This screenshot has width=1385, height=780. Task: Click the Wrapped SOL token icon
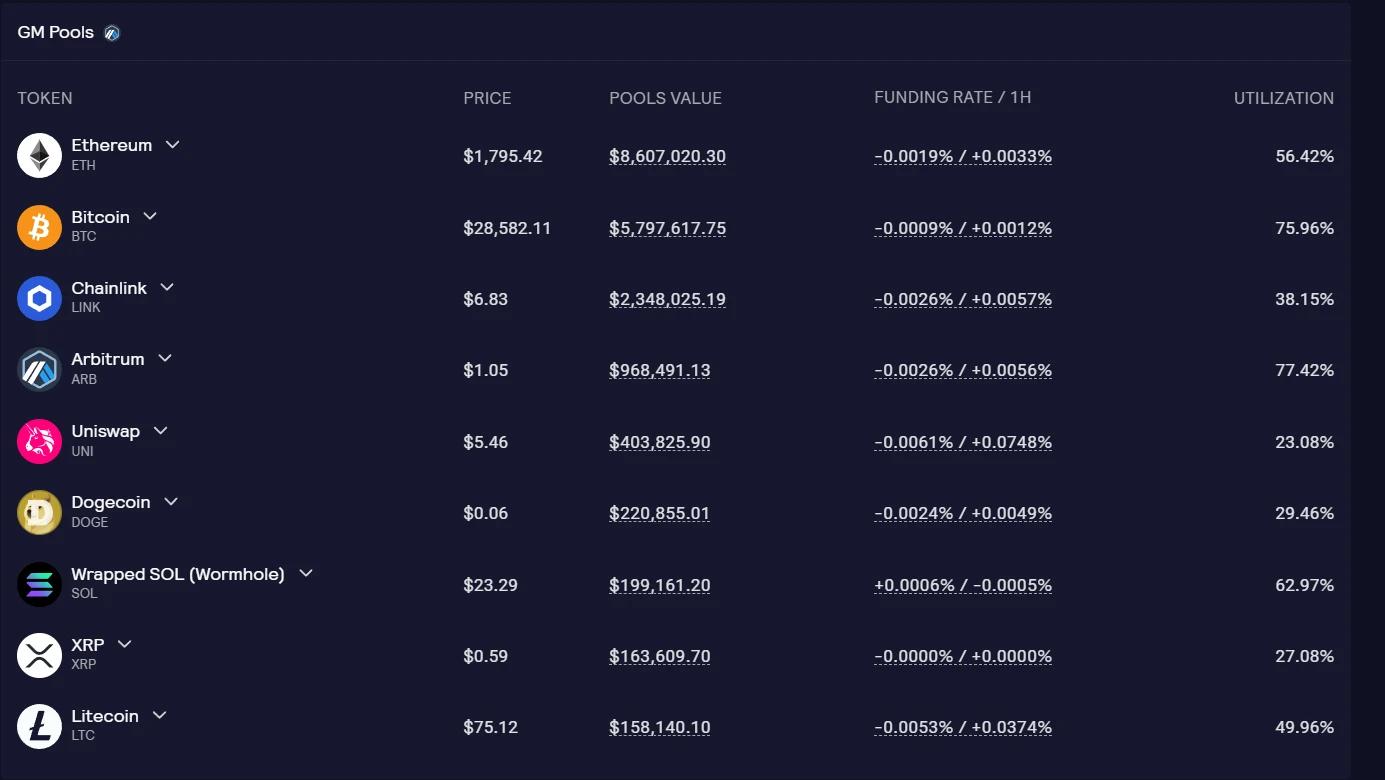click(38, 583)
